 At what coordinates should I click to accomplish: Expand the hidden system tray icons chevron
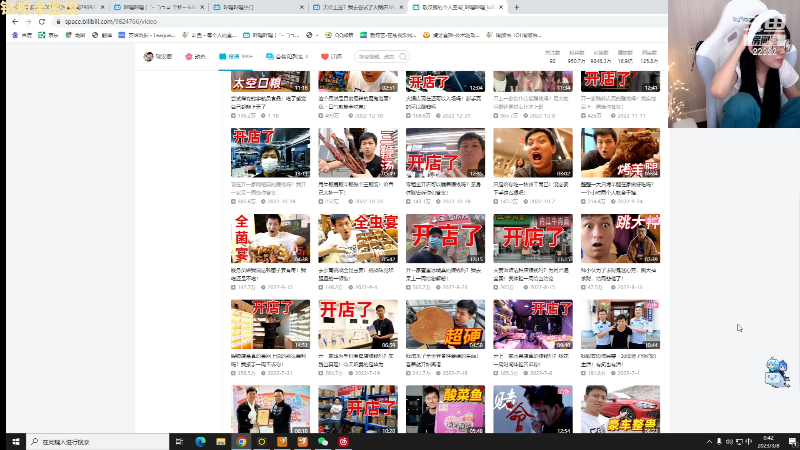709,442
